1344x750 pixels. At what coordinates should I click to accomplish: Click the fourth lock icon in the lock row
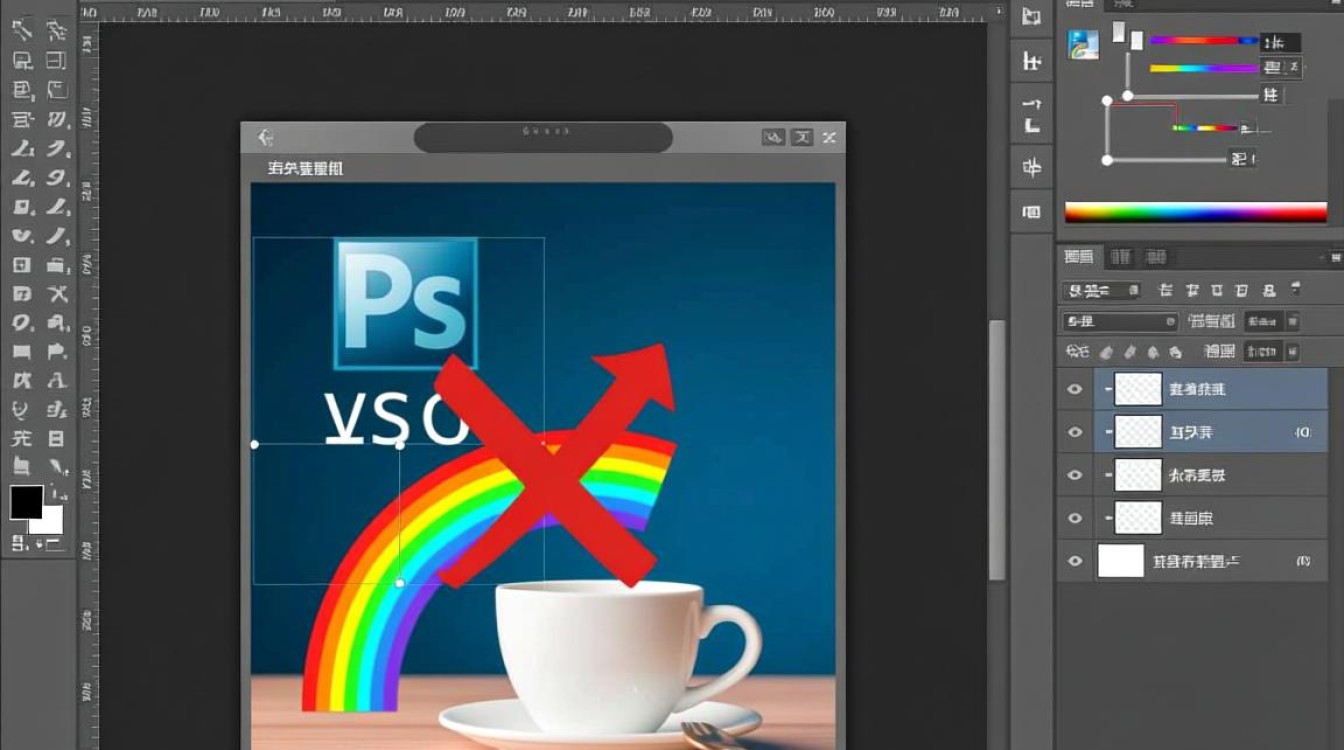pos(1153,352)
